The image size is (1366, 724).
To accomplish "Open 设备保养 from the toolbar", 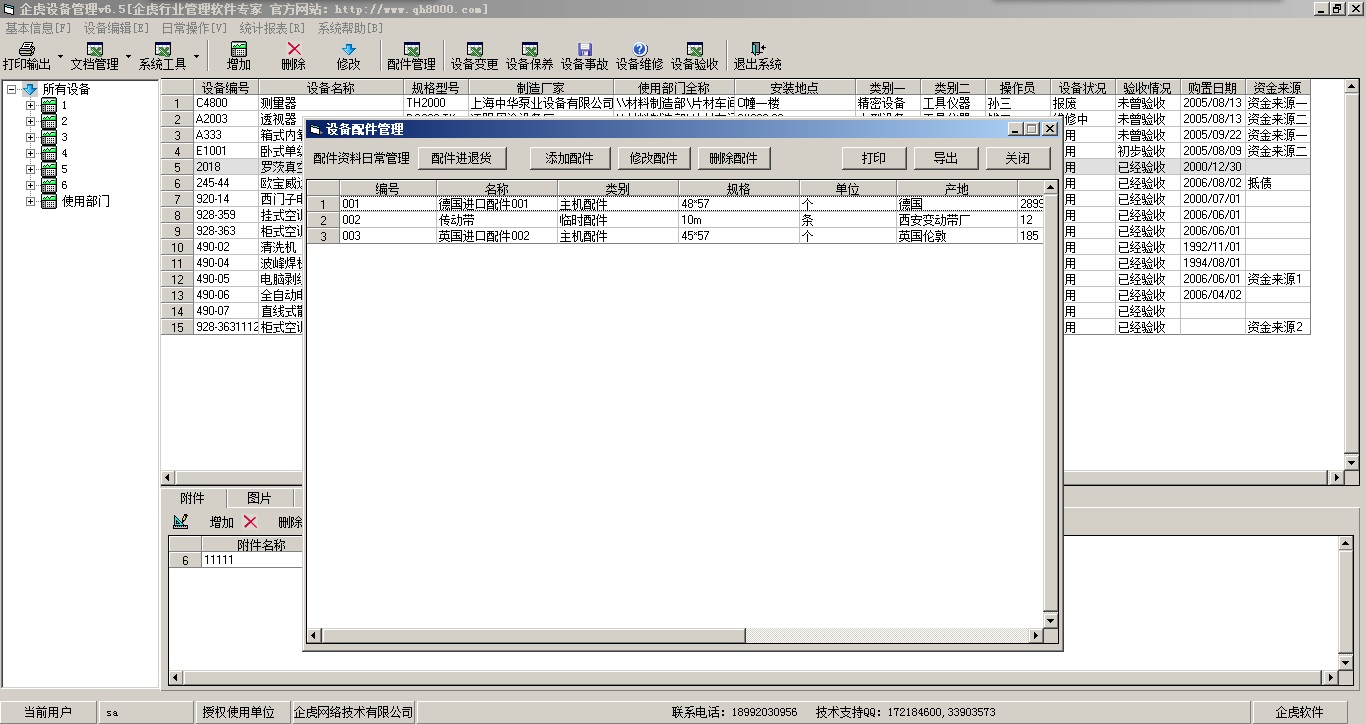I will tap(530, 49).
